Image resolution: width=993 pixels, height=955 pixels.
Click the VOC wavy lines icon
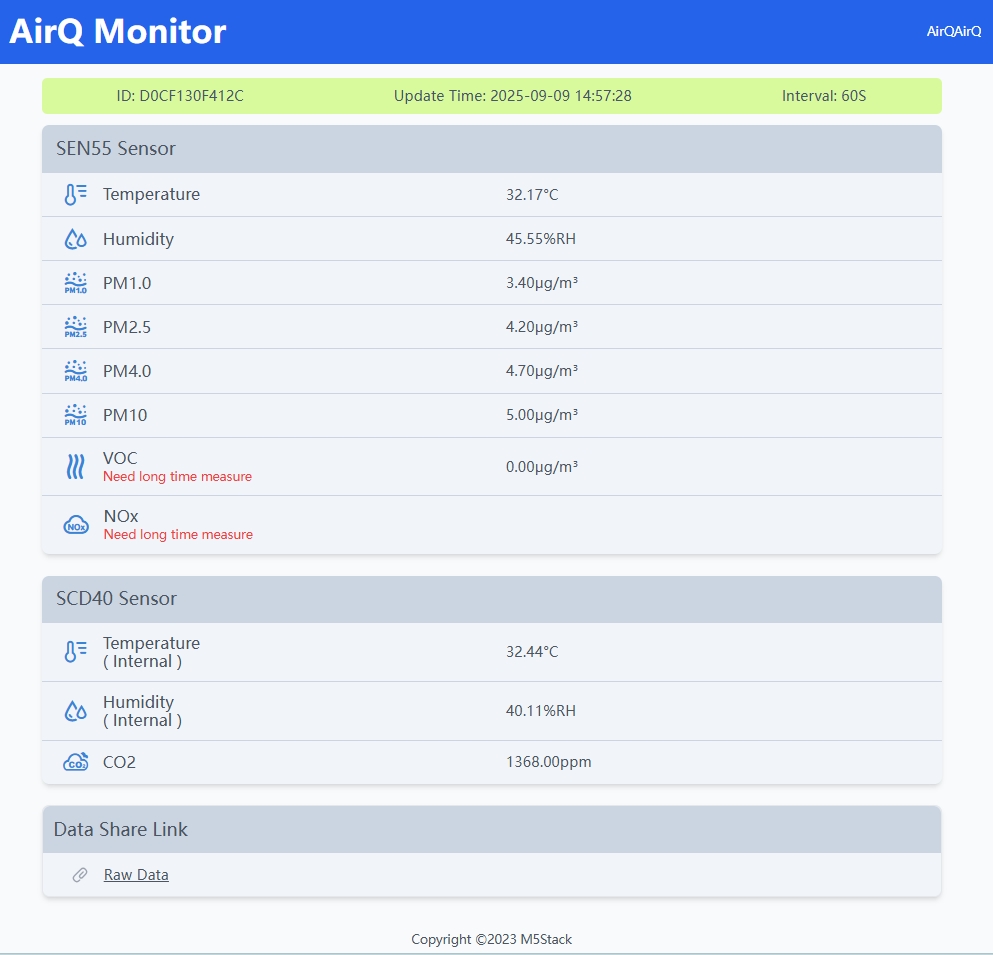point(75,467)
